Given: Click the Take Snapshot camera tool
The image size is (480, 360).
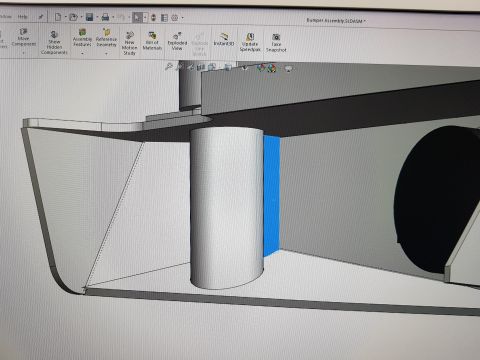Looking at the screenshot, I should (276, 43).
